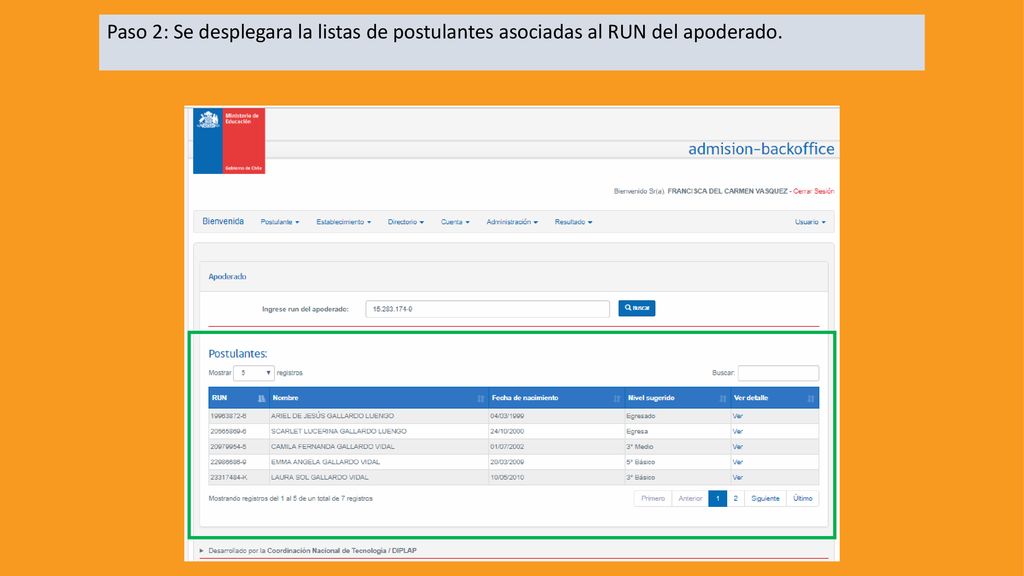Click the buscar search button

637,308
